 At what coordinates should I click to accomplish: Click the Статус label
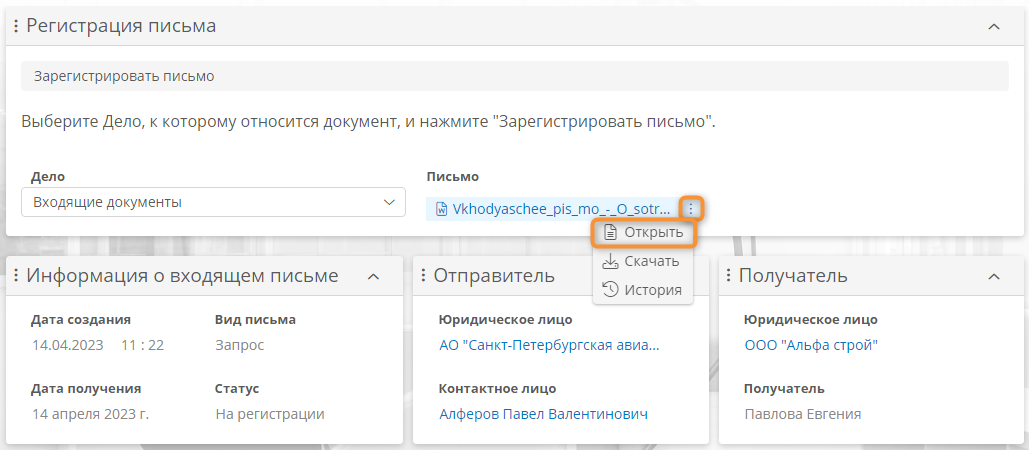(x=237, y=388)
